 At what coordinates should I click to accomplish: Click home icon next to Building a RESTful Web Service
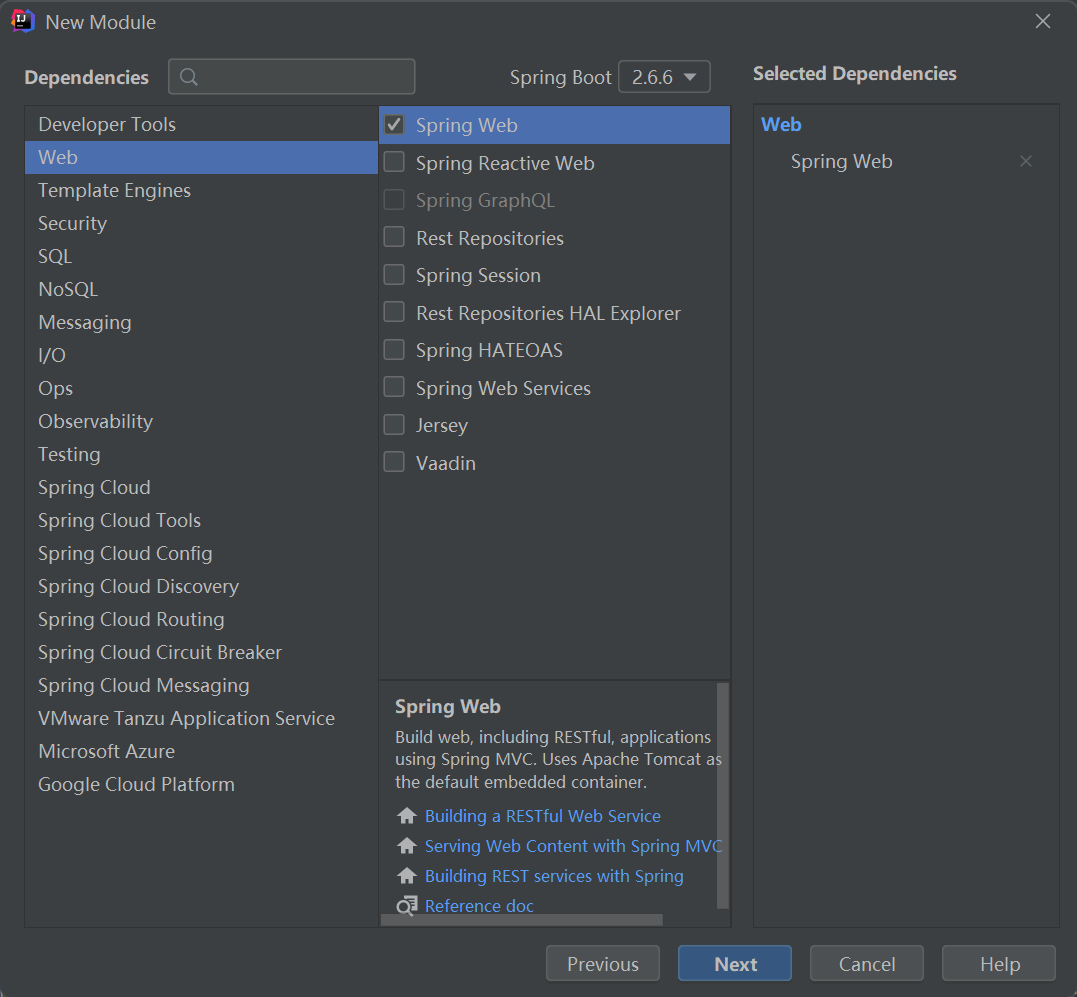(407, 816)
